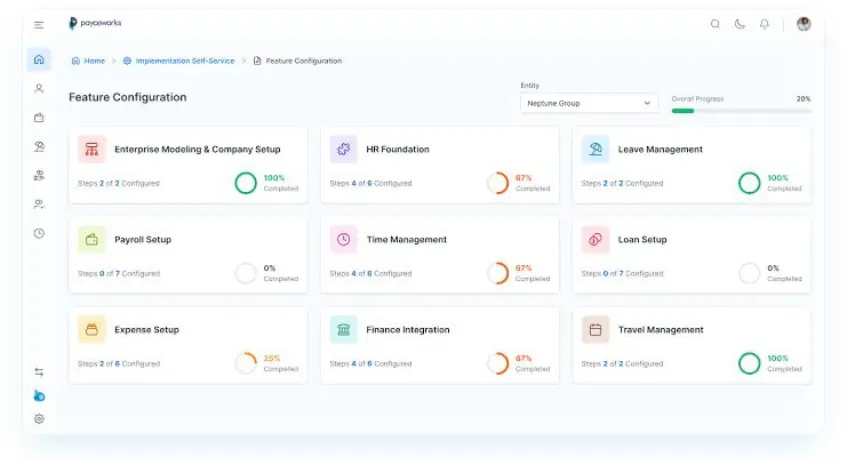Click Expense Setup 'Steps 2 of 6 Configured'
This screenshot has height=460, width=847.
pos(119,364)
